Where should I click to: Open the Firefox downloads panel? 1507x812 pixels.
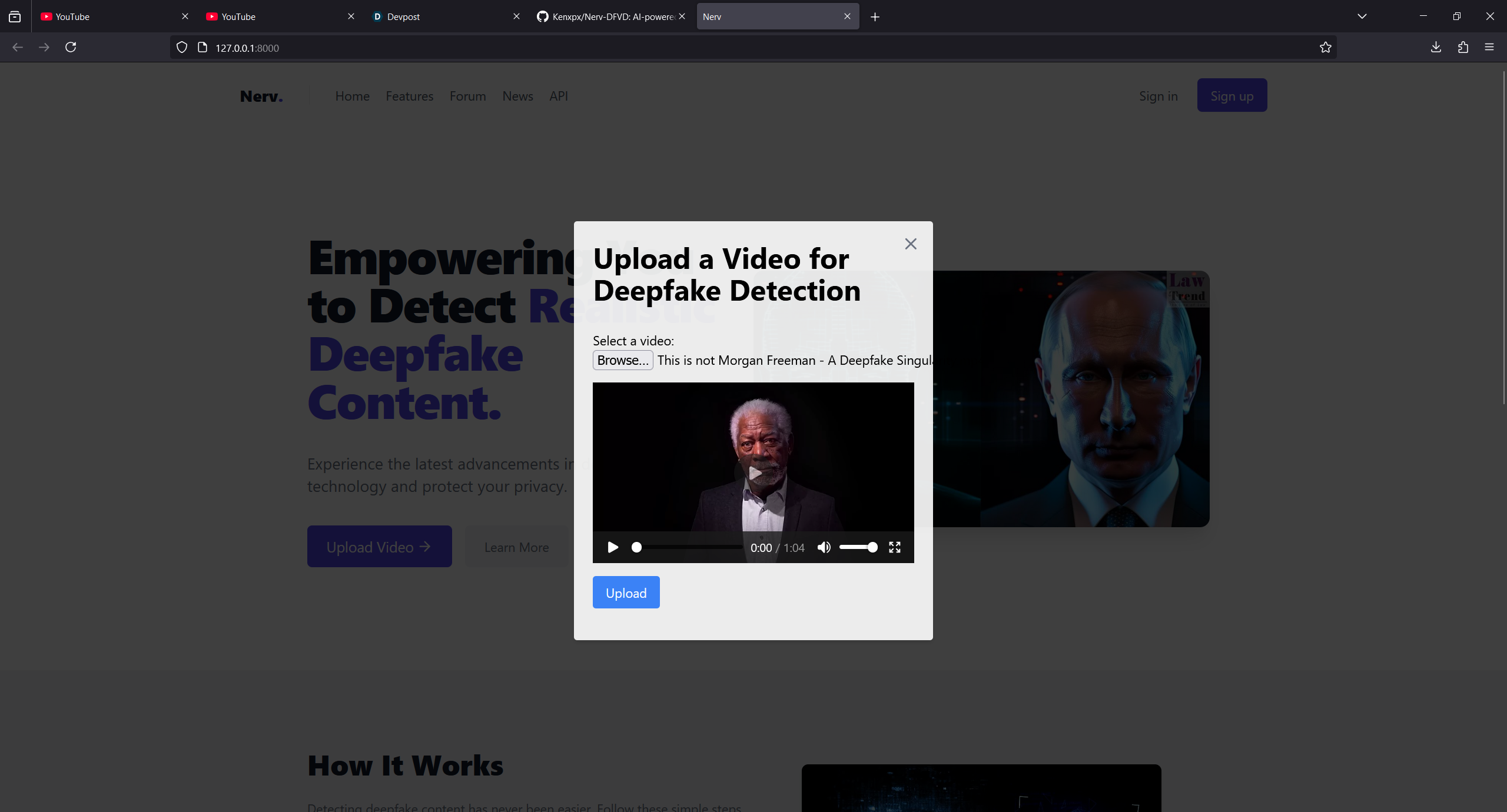[1436, 47]
